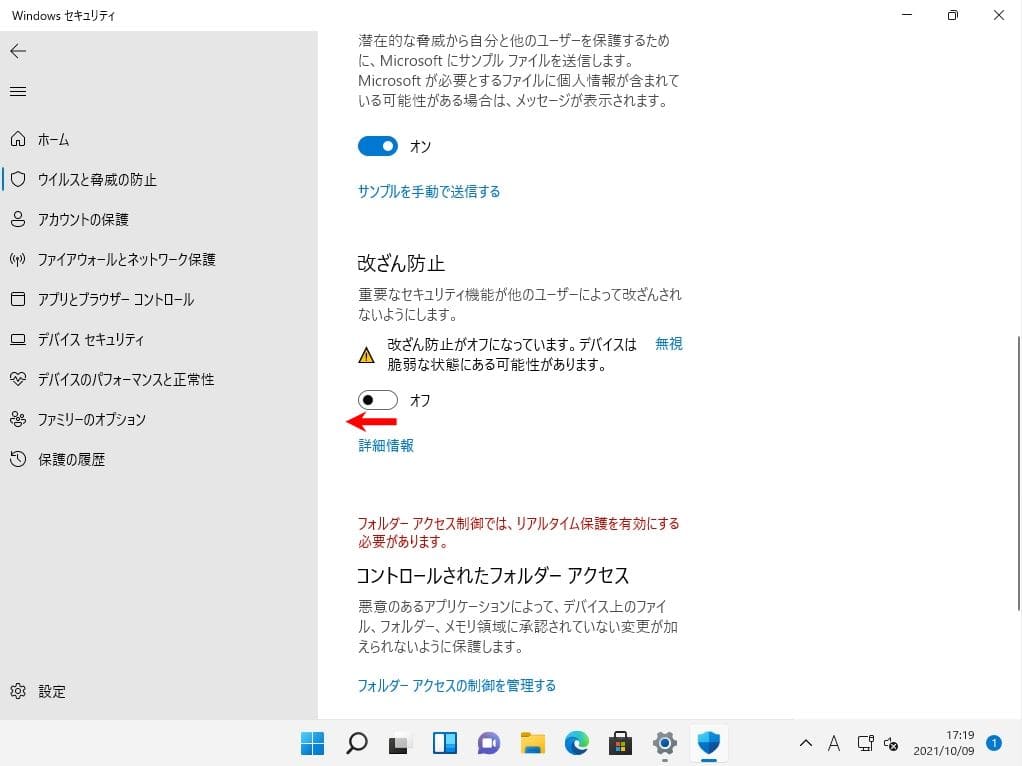Open アプリとブラウザー コントロール page
The height and width of the screenshot is (766, 1022).
click(x=115, y=299)
